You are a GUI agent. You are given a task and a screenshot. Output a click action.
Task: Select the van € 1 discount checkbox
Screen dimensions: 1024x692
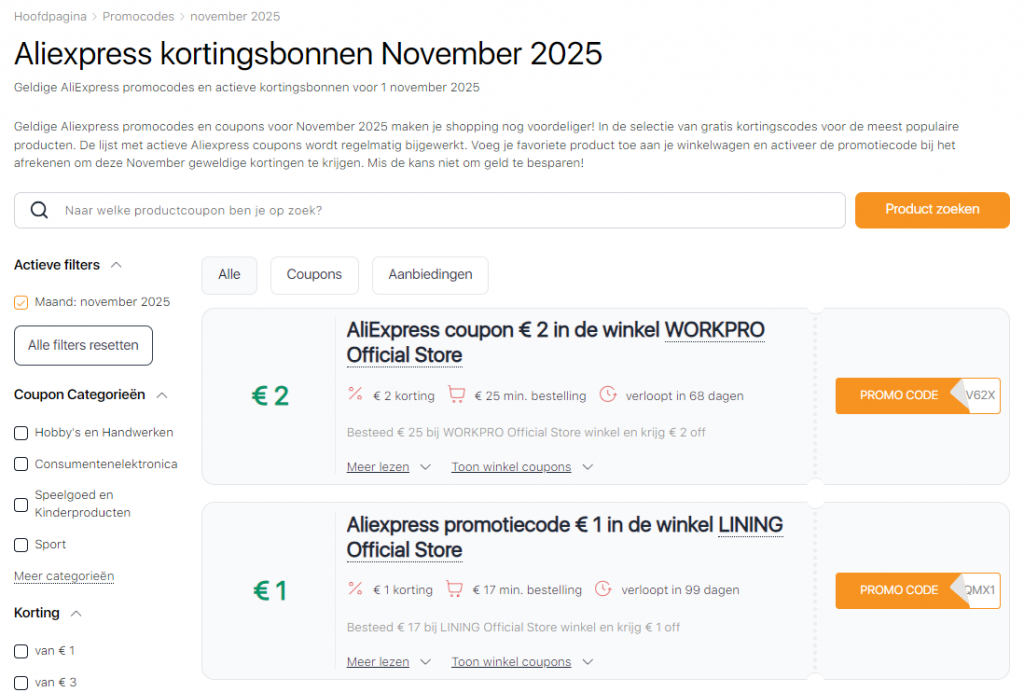(x=21, y=651)
